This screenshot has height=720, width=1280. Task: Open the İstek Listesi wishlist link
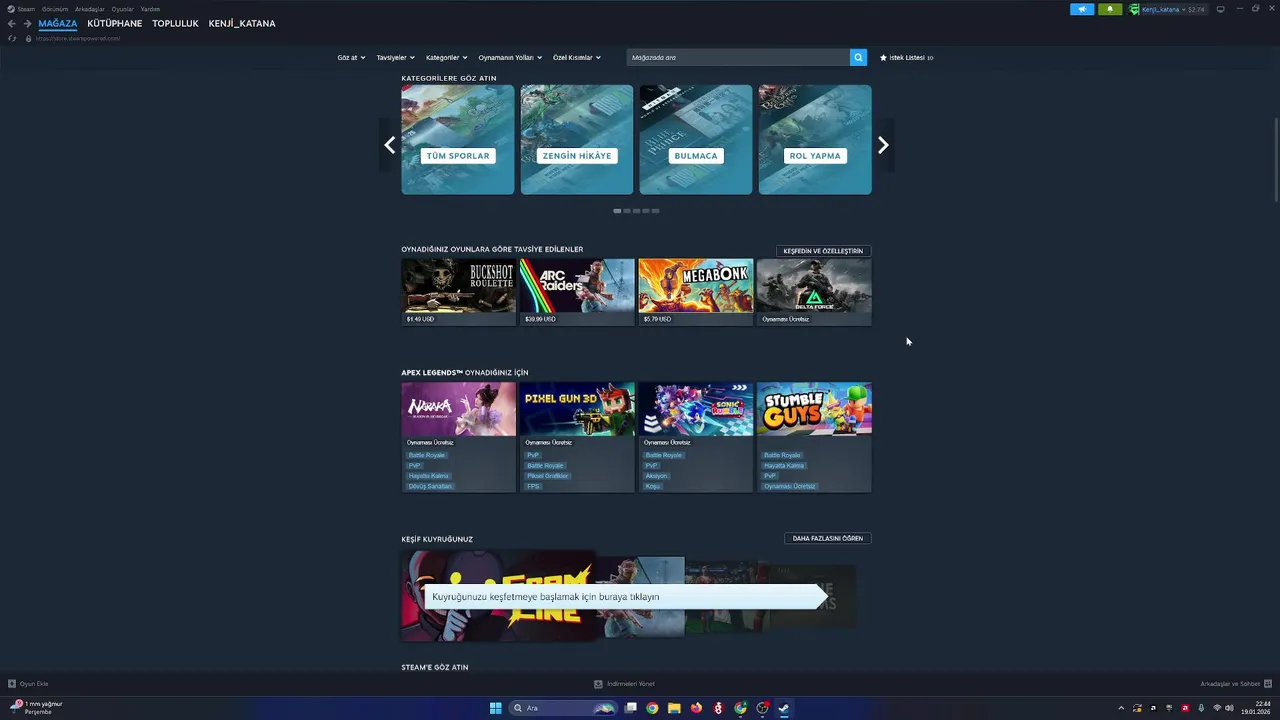tap(906, 57)
